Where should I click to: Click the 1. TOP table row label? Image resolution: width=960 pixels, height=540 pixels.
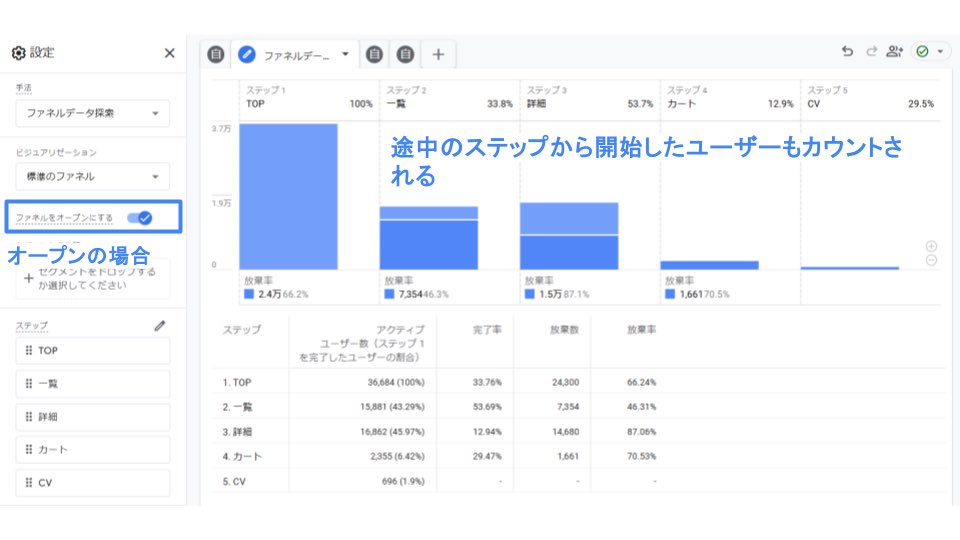click(x=236, y=383)
